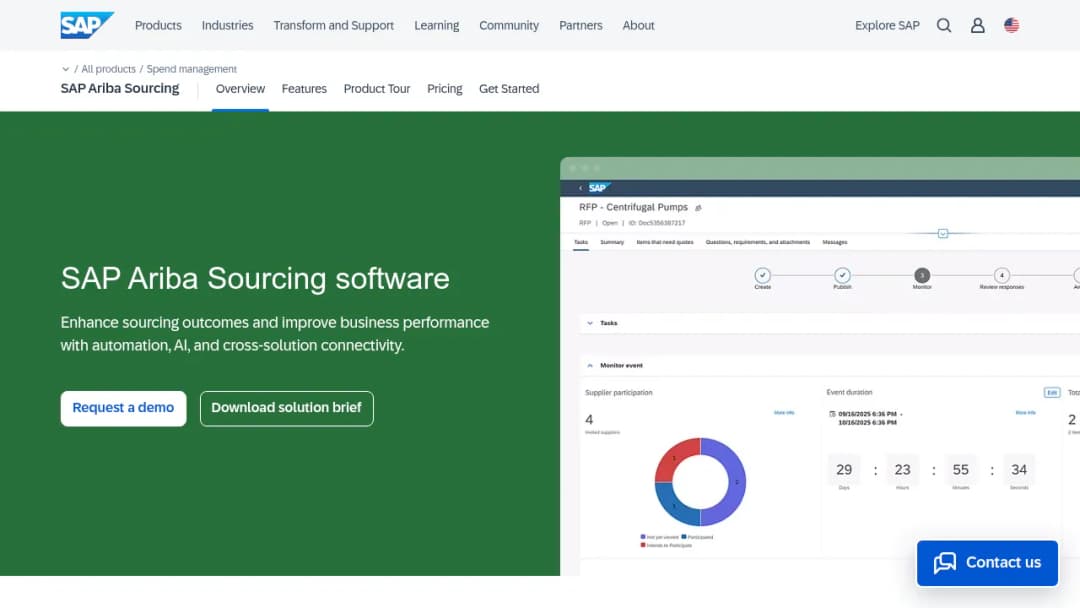The image size is (1080, 608).
Task: Open the Products menu
Action: [x=158, y=25]
